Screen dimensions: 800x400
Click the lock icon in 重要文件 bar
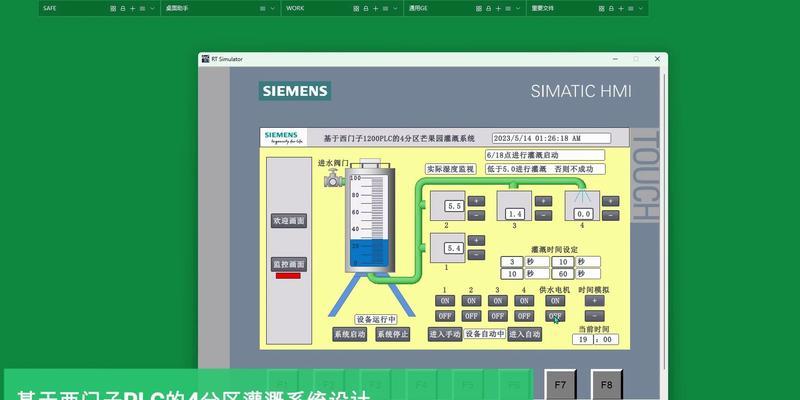pyautogui.click(x=610, y=9)
